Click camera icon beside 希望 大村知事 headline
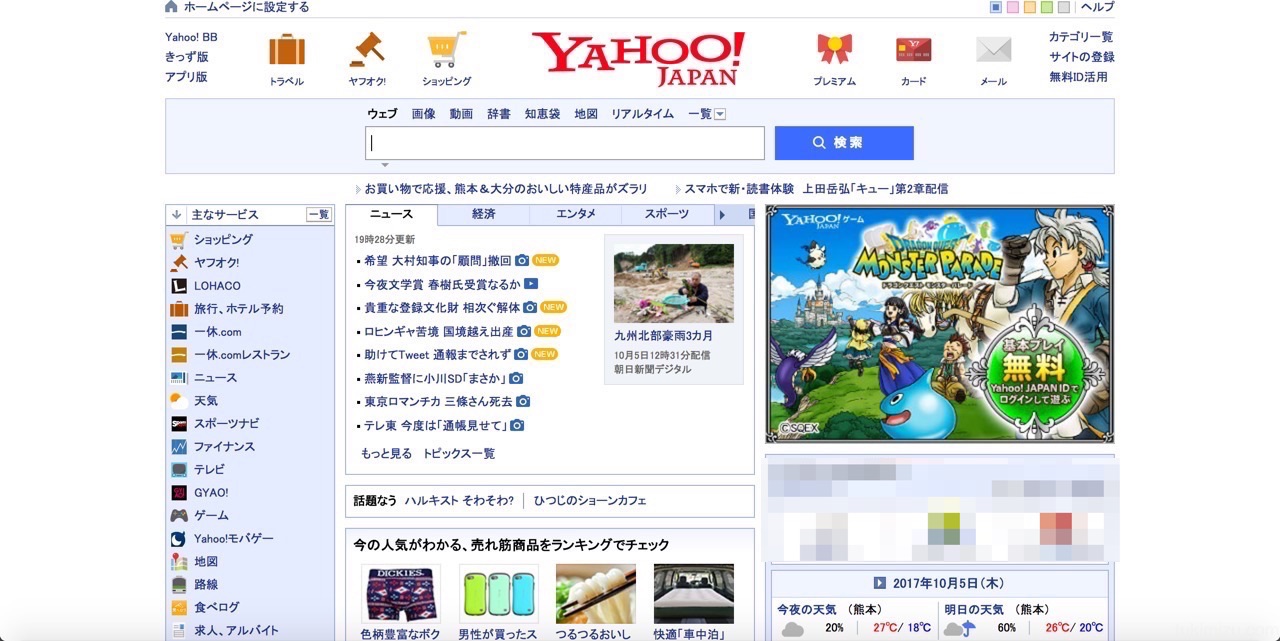Screen dimensions: 1280x641 point(522,260)
